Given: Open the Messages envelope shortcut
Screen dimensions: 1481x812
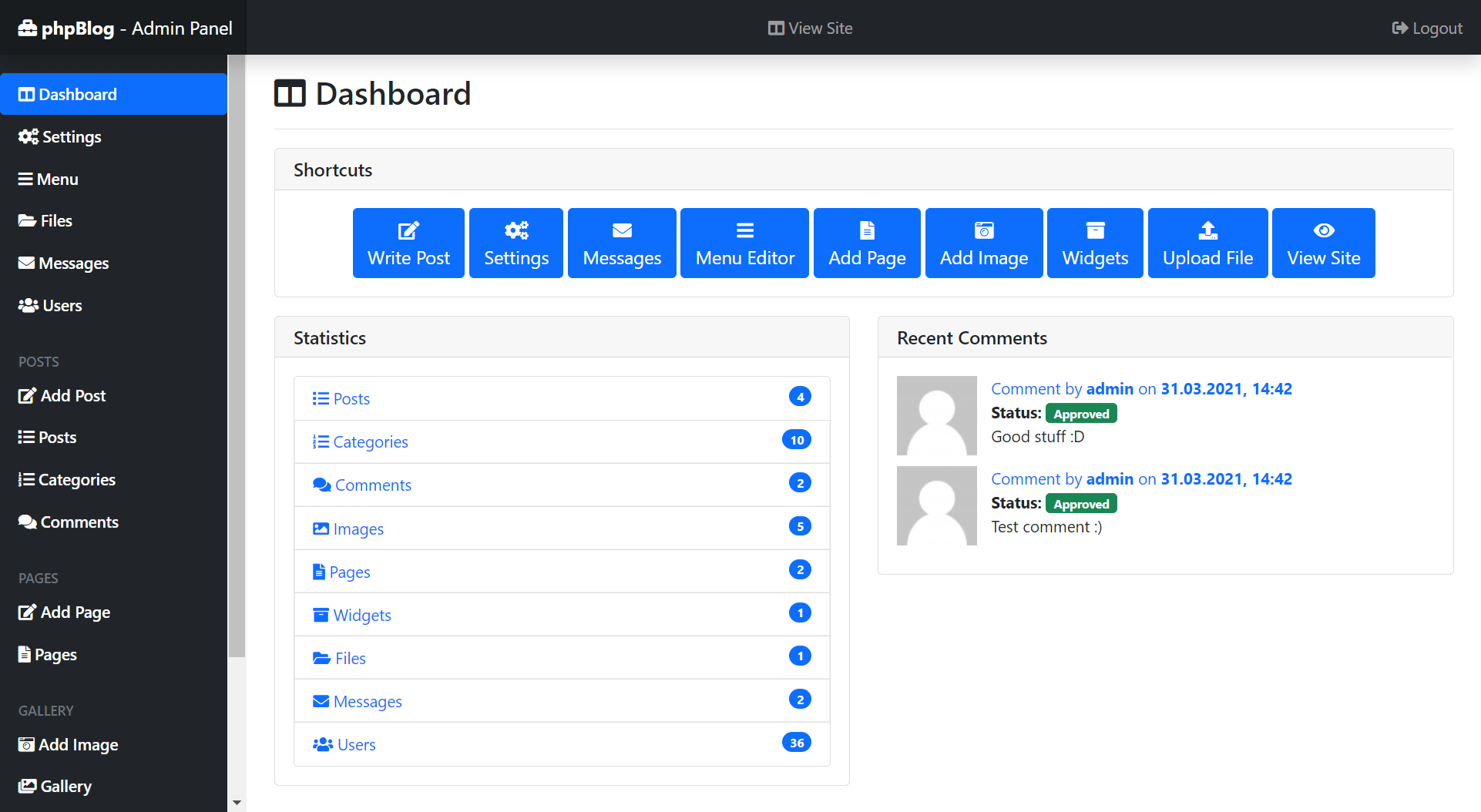Looking at the screenshot, I should (x=622, y=243).
